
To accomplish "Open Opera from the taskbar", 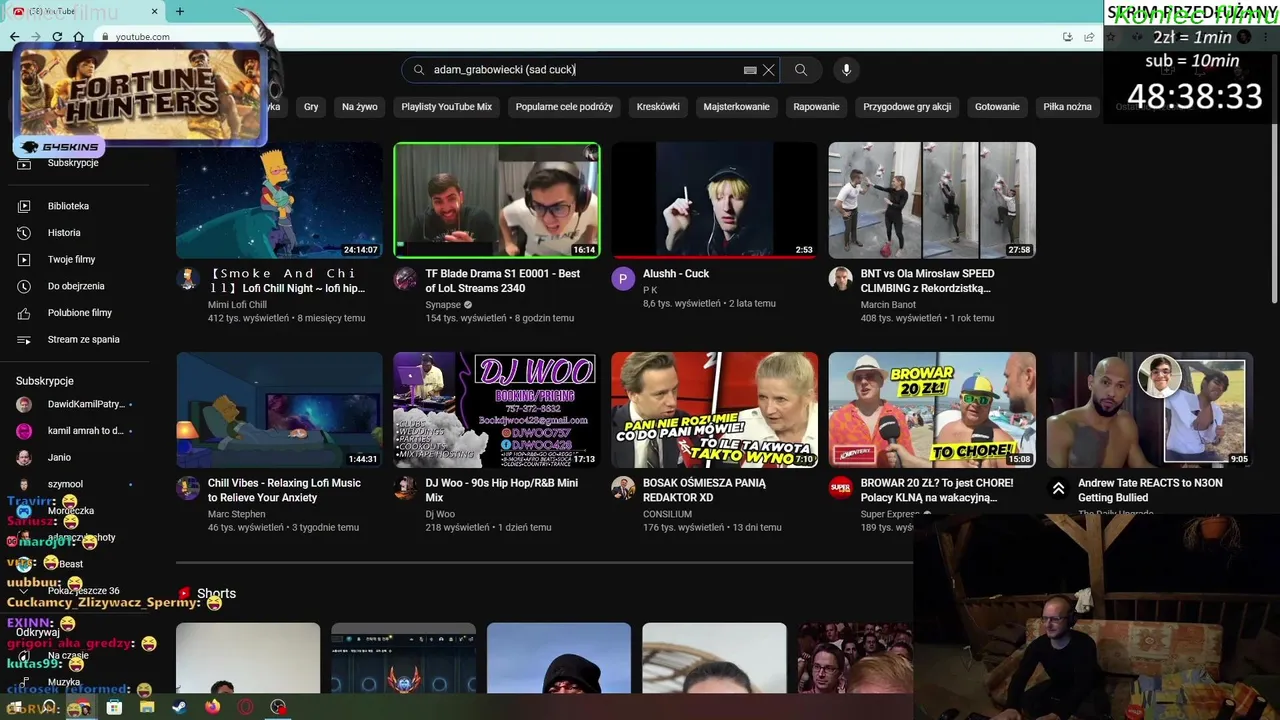I will point(245,707).
